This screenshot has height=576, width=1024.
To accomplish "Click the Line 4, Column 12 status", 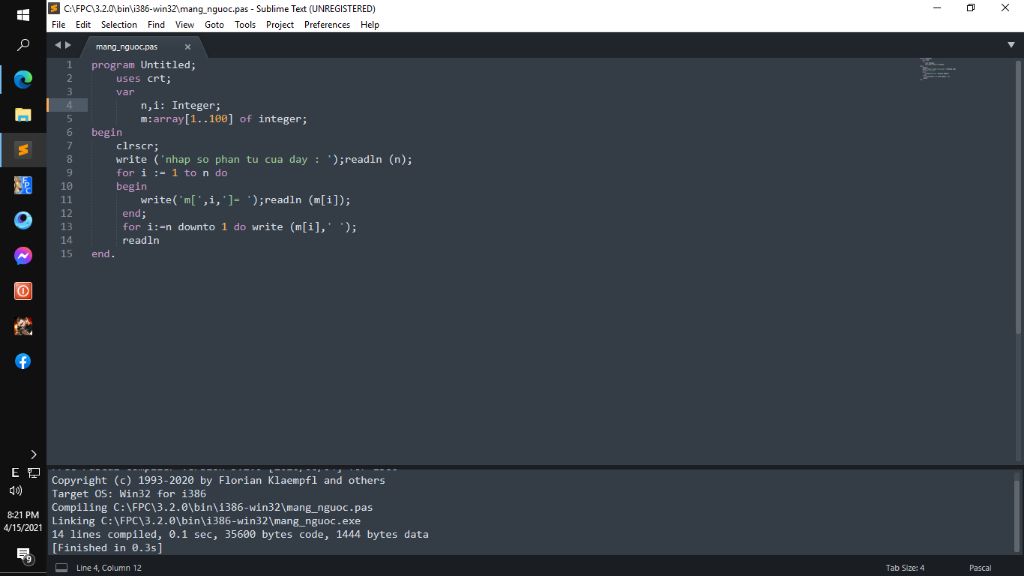I will coord(108,568).
